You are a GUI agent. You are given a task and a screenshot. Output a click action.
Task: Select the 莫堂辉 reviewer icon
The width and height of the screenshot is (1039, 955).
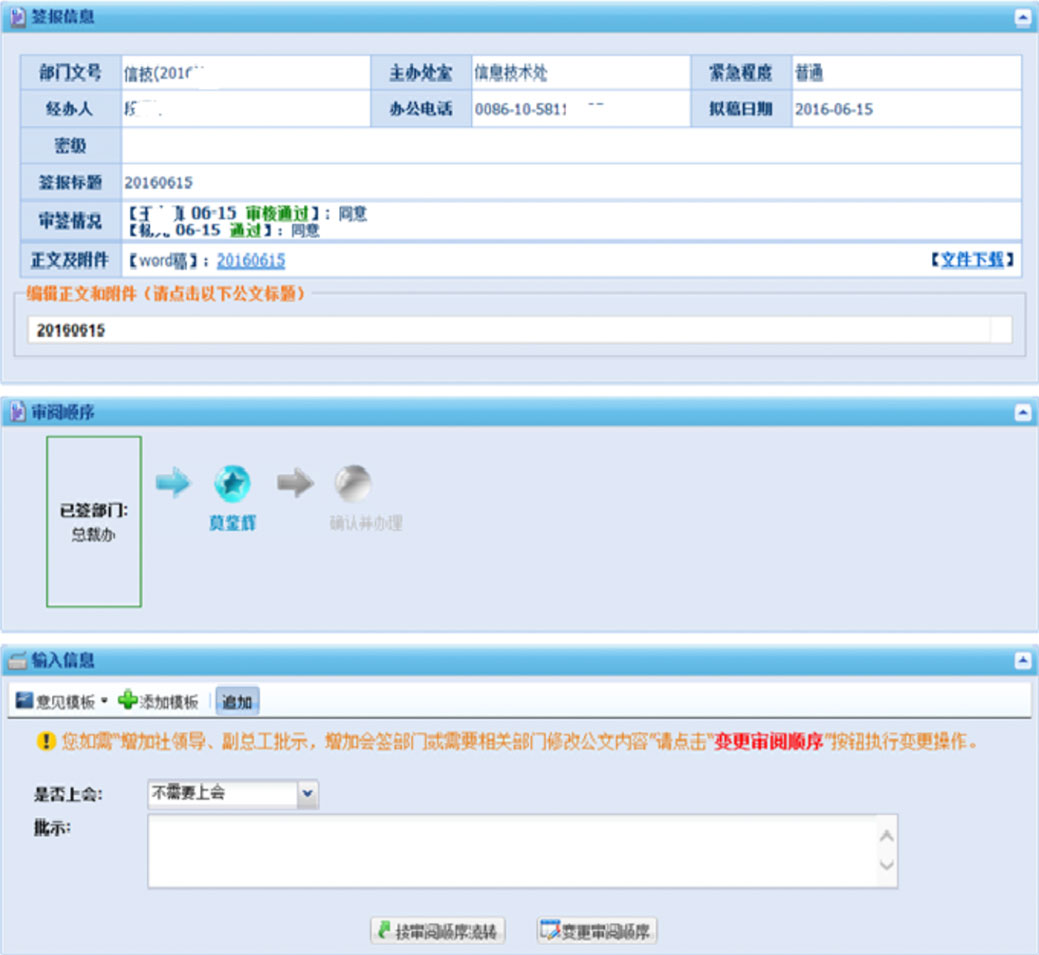click(x=232, y=483)
